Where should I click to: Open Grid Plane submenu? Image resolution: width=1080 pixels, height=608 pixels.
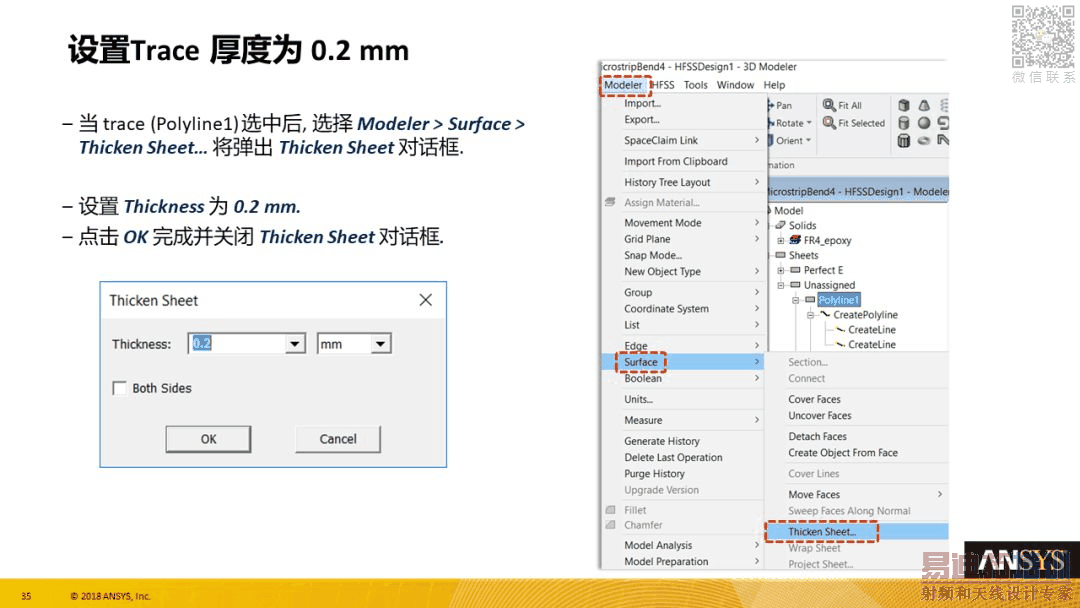pyautogui.click(x=683, y=239)
